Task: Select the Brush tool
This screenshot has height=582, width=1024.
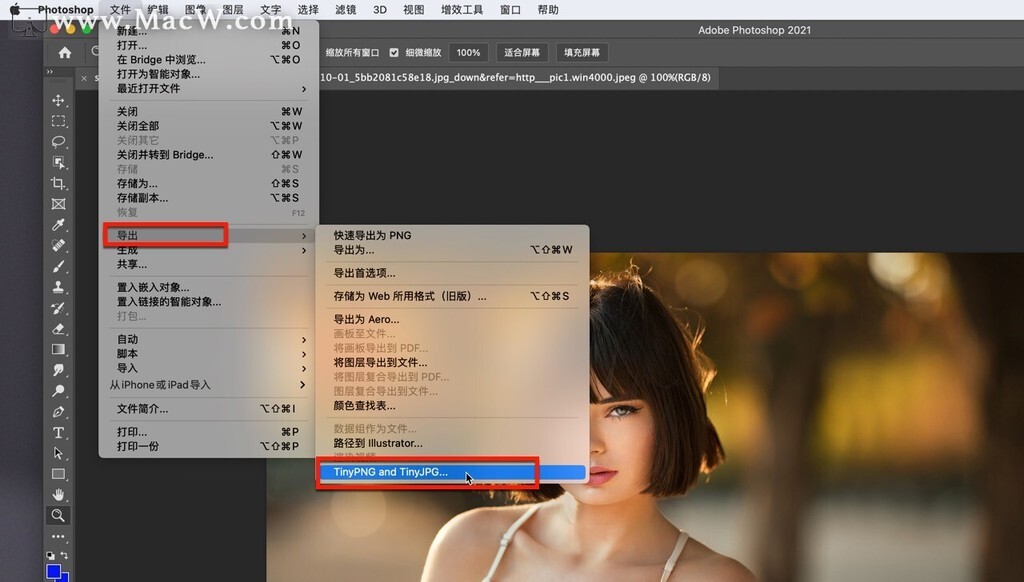Action: click(58, 267)
